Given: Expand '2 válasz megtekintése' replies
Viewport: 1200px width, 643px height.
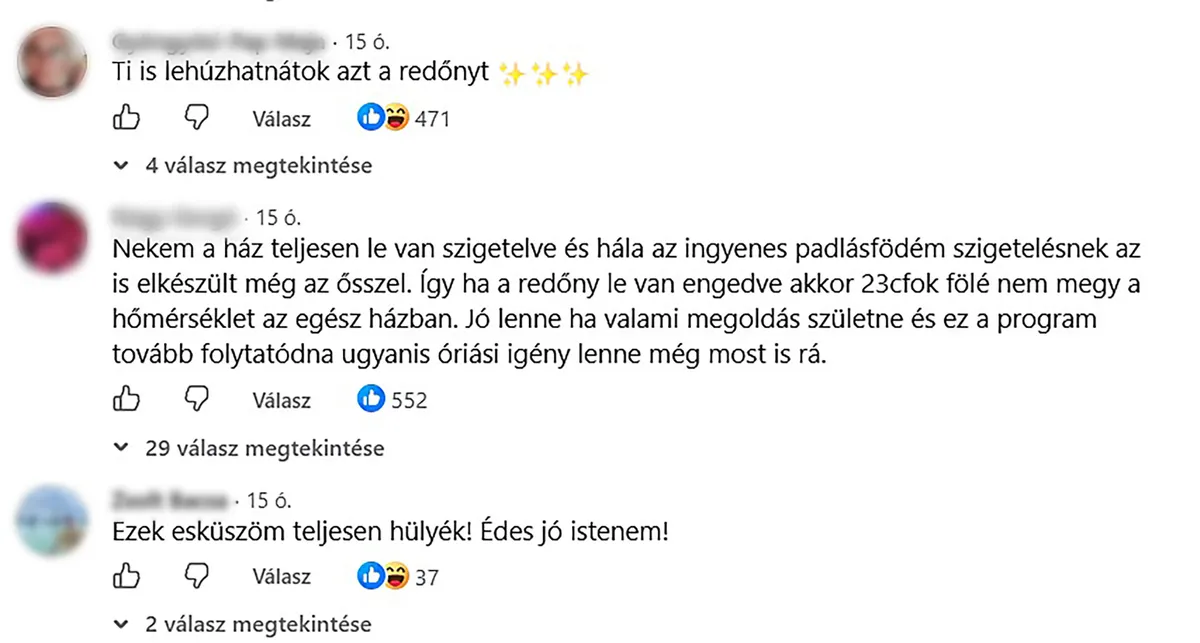Looking at the screenshot, I should [x=245, y=625].
